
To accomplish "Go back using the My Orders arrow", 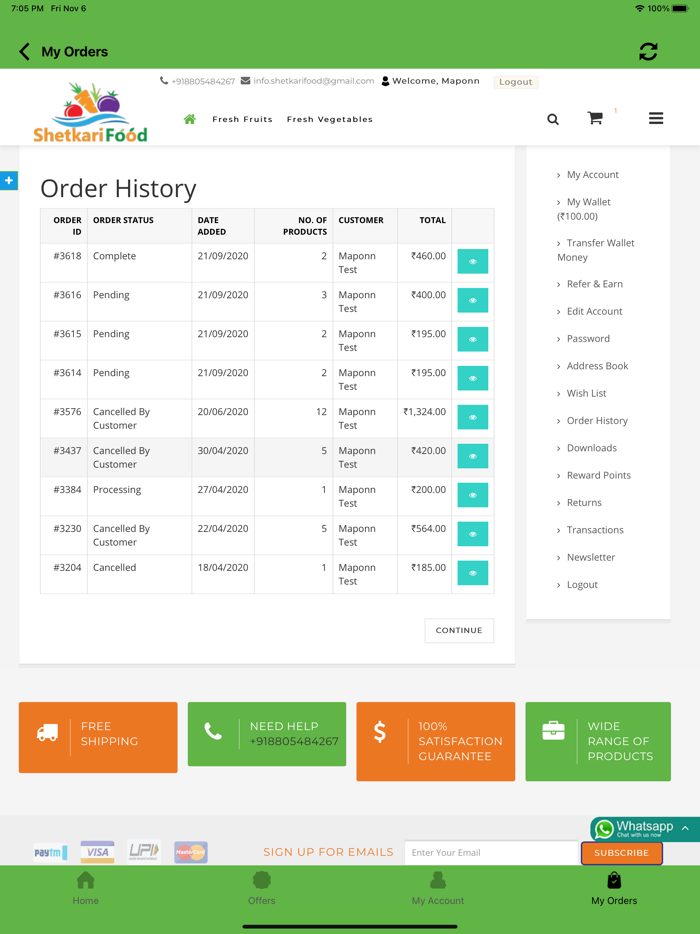I will [24, 52].
